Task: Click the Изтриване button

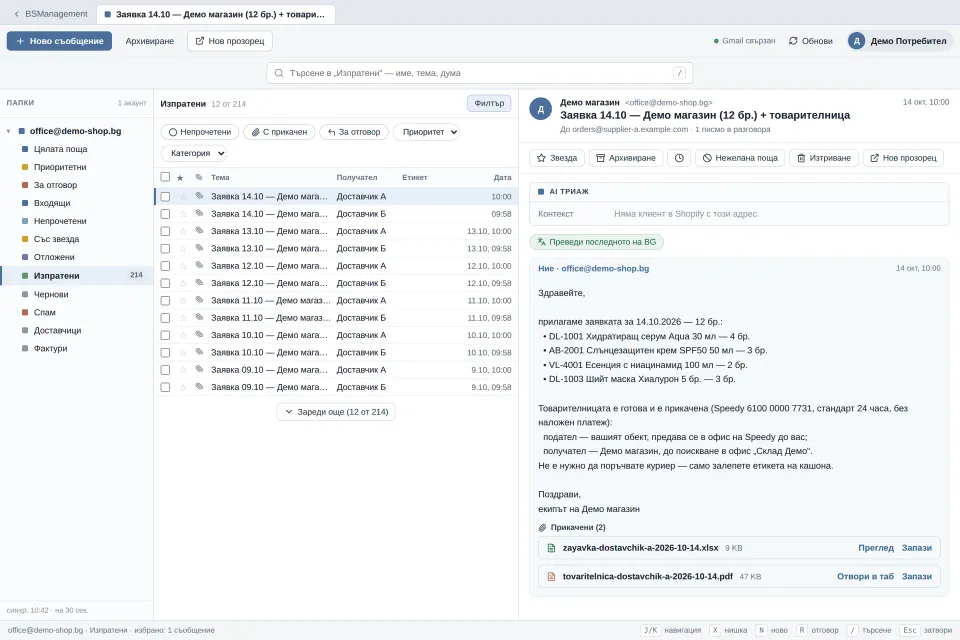Action: (x=823, y=158)
